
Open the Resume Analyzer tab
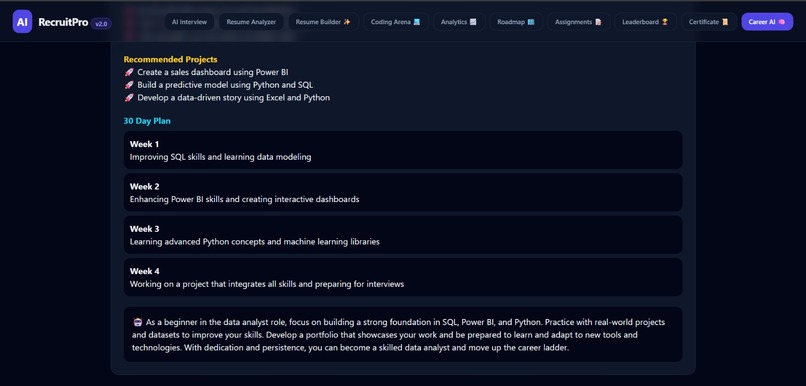(251, 22)
